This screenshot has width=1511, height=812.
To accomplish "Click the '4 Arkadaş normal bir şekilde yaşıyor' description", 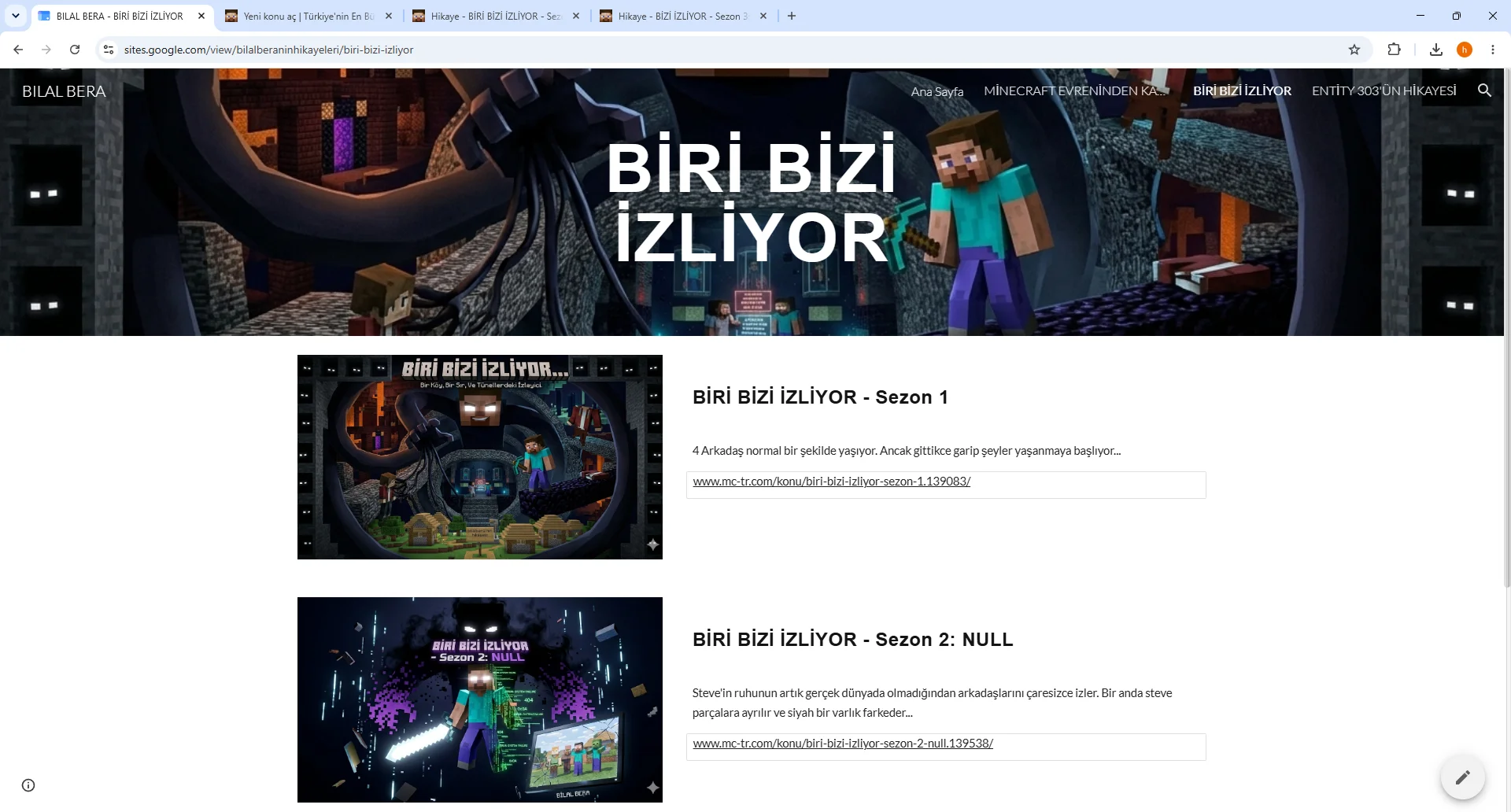I will click(x=907, y=451).
